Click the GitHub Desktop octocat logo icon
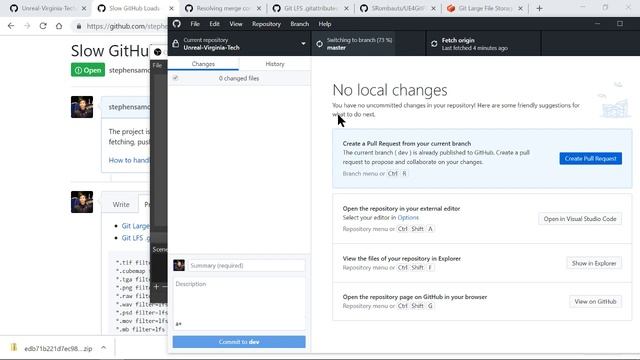The image size is (640, 360). click(x=177, y=24)
